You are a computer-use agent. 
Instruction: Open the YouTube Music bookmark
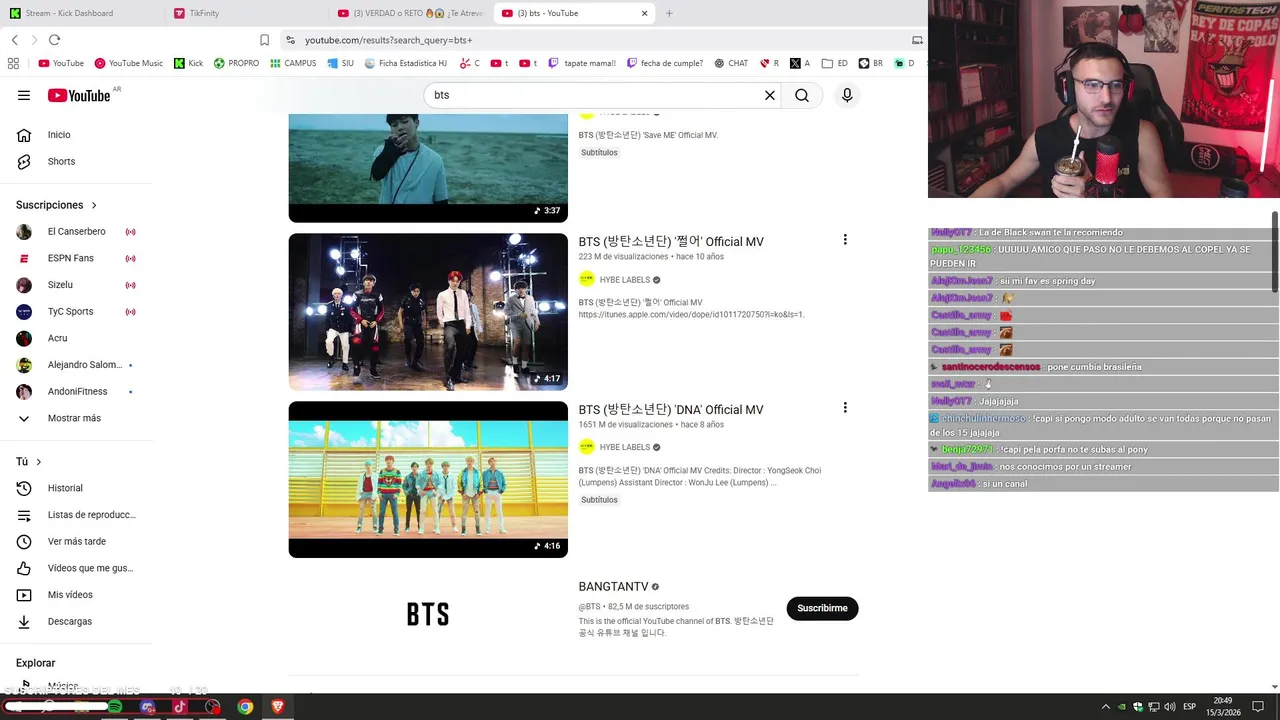(129, 63)
